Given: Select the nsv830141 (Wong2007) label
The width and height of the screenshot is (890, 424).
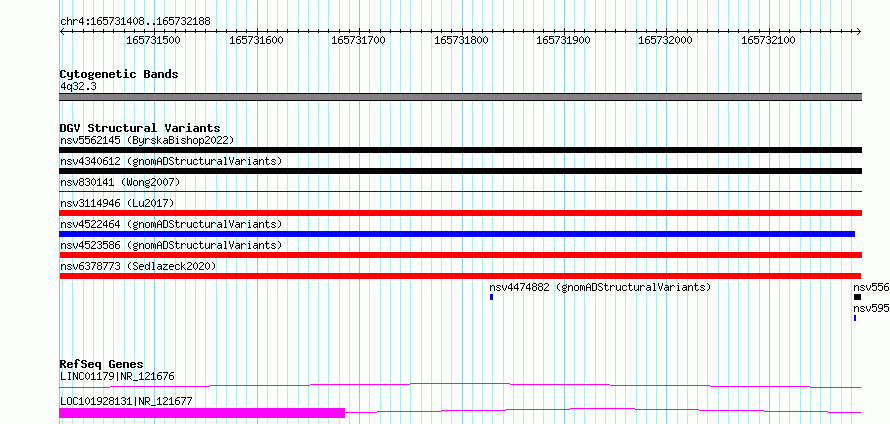Looking at the screenshot, I should 120,182.
